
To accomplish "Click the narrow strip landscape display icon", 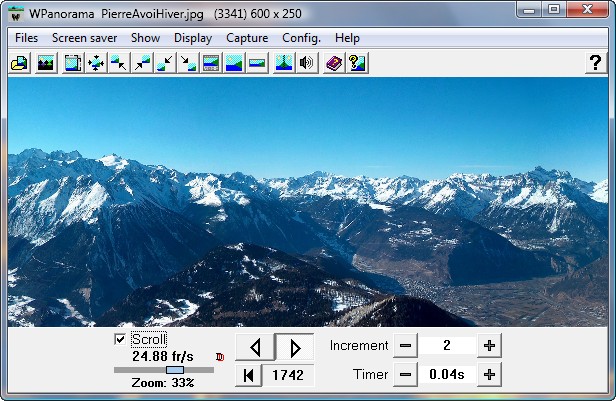I will (x=257, y=63).
